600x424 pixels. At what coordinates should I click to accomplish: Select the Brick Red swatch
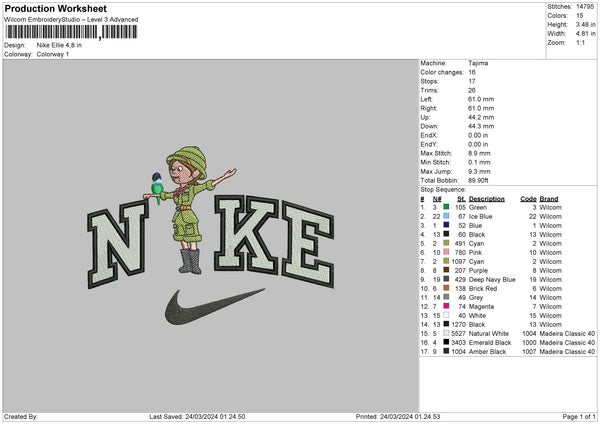(x=445, y=288)
